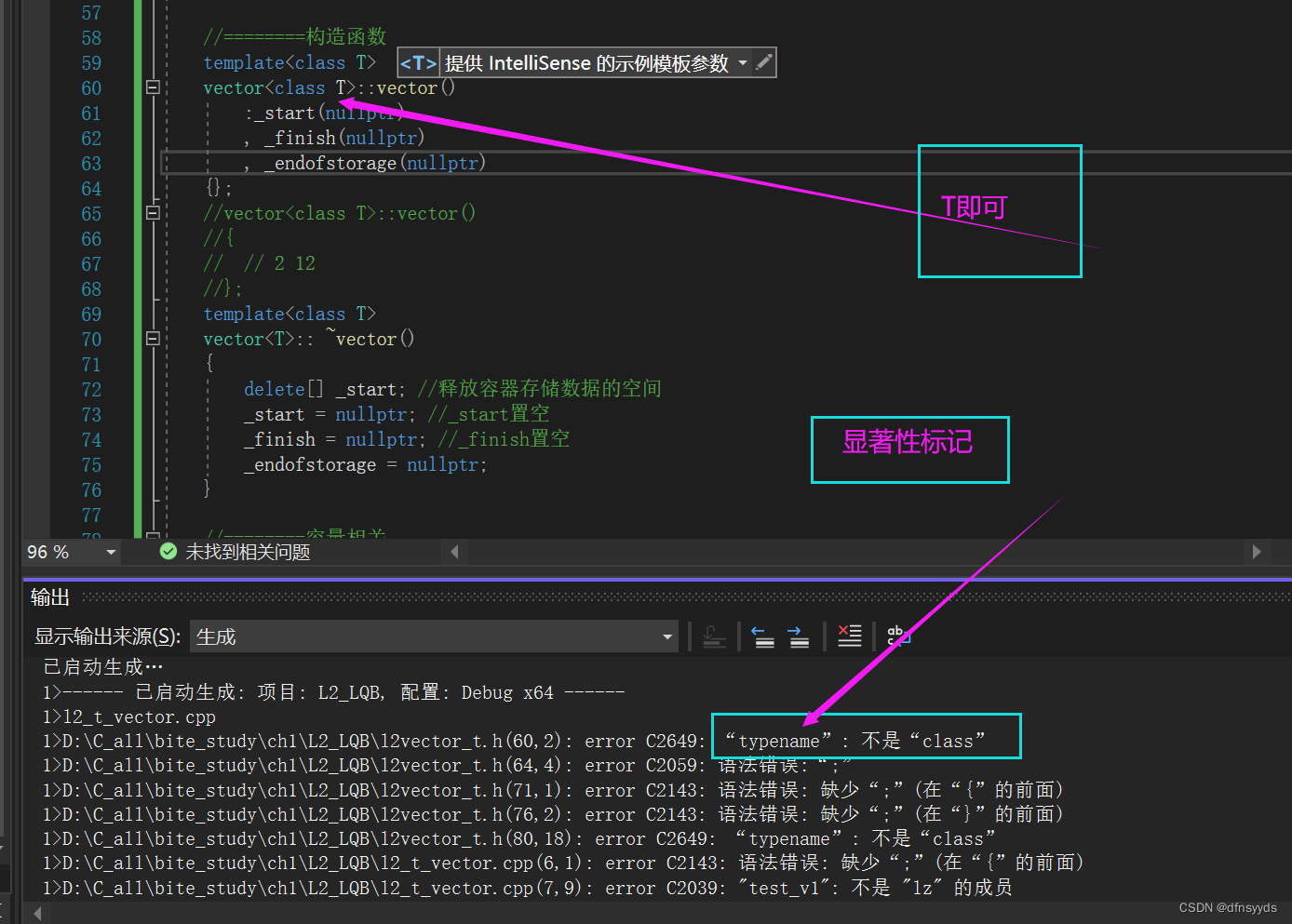Screen dimensions: 1292x924
Task: Click the pencil edit icon in IntelliSense template bar
Action: click(x=764, y=62)
